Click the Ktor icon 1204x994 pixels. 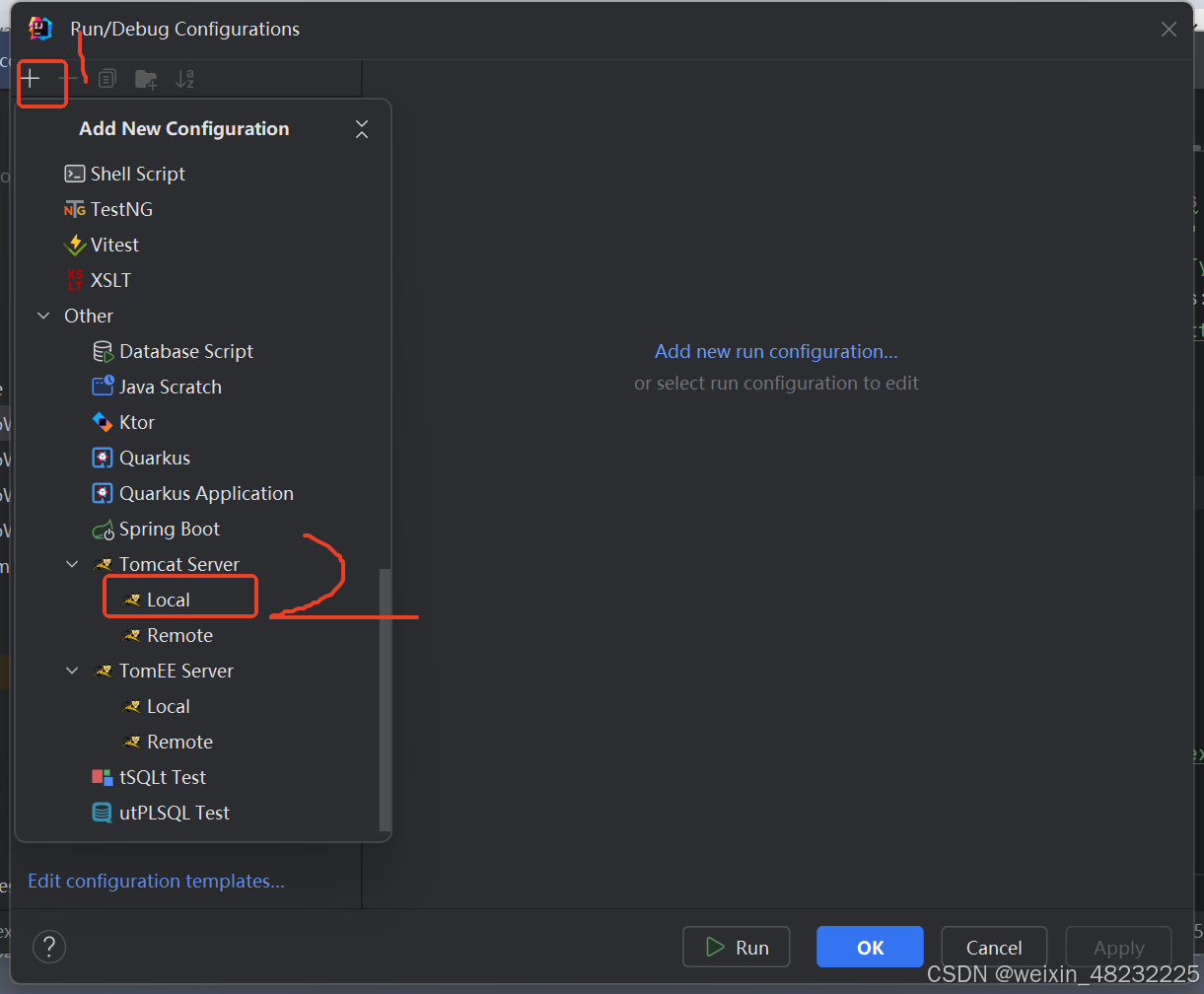(103, 422)
